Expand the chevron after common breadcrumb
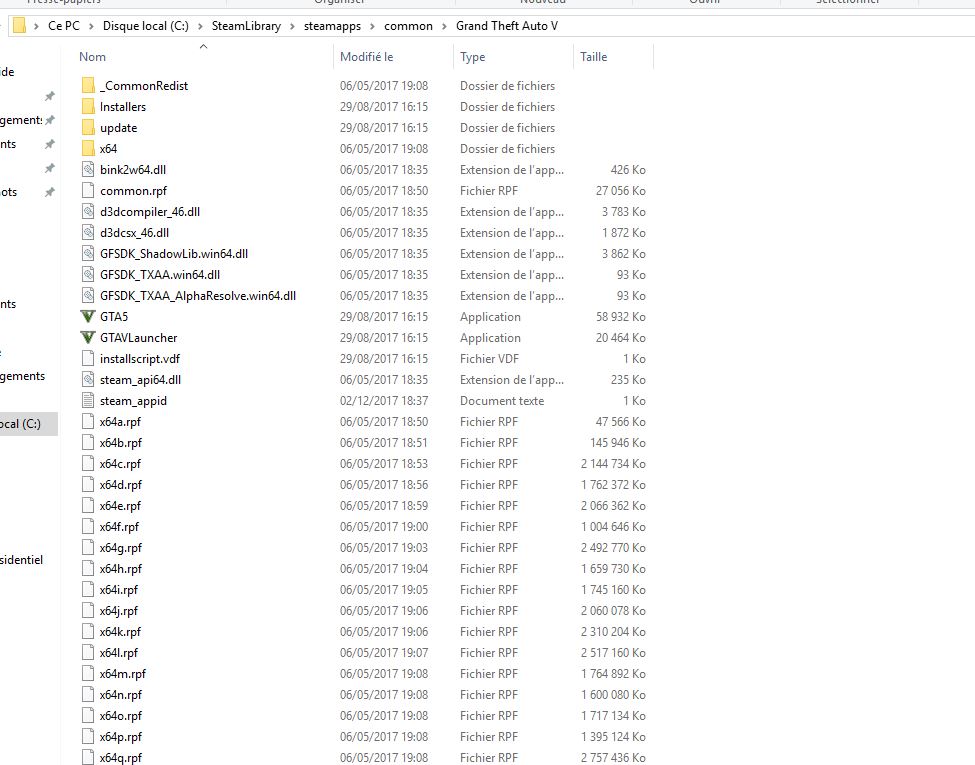The height and width of the screenshot is (765, 975). [x=444, y=26]
